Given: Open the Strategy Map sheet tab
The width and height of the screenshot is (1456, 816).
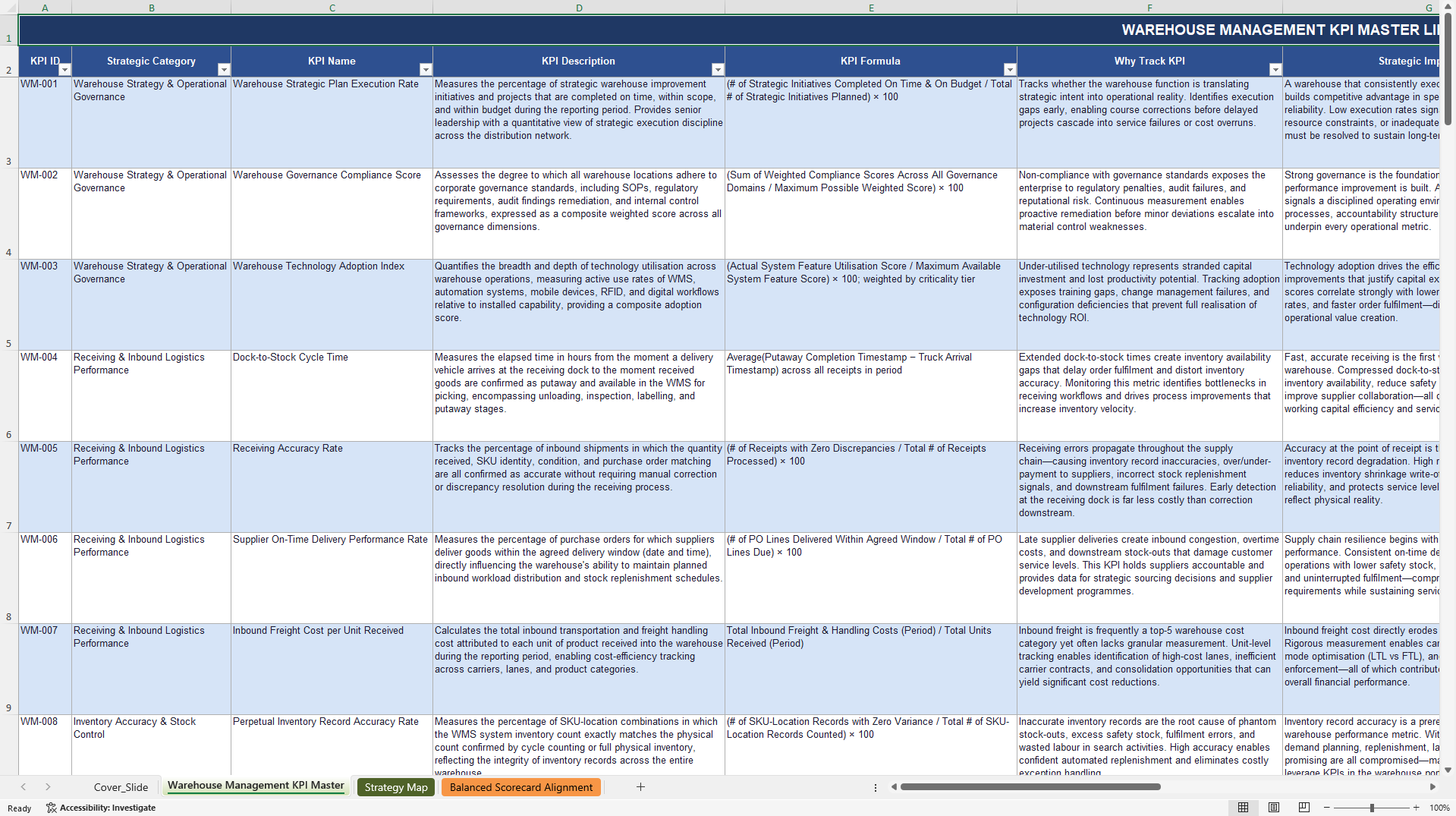Looking at the screenshot, I should pos(396,787).
